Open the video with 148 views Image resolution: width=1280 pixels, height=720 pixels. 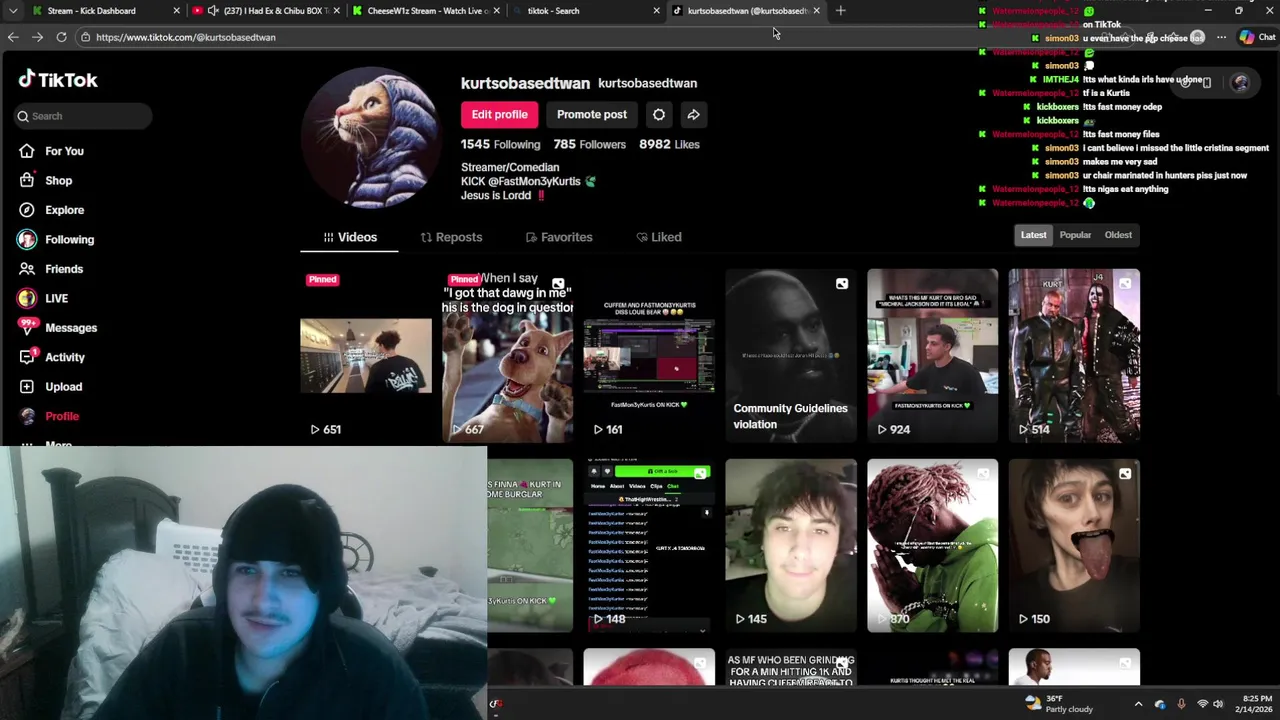[x=649, y=545]
